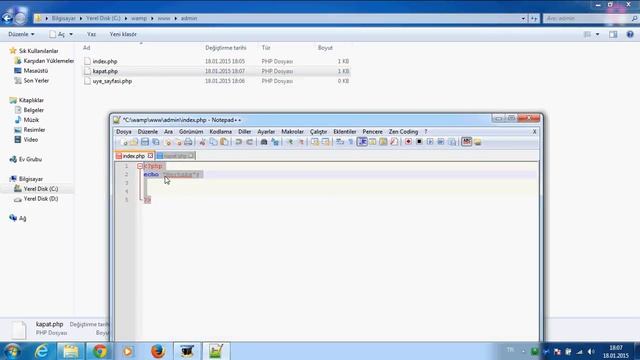Click the Yaz button in Explorer
The height and width of the screenshot is (360, 640).
[x=91, y=34]
